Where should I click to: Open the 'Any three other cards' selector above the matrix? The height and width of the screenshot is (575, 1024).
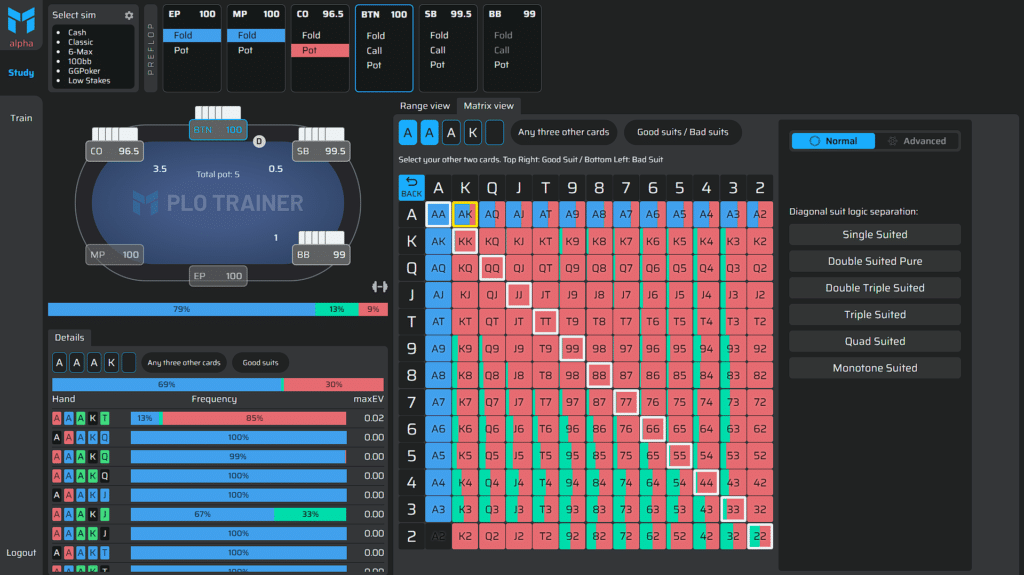click(x=563, y=132)
